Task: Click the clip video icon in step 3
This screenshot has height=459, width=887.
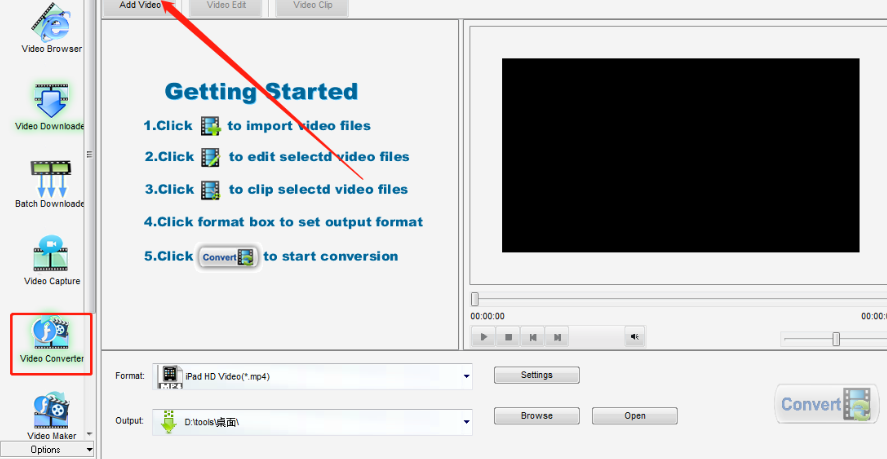Action: pos(210,190)
